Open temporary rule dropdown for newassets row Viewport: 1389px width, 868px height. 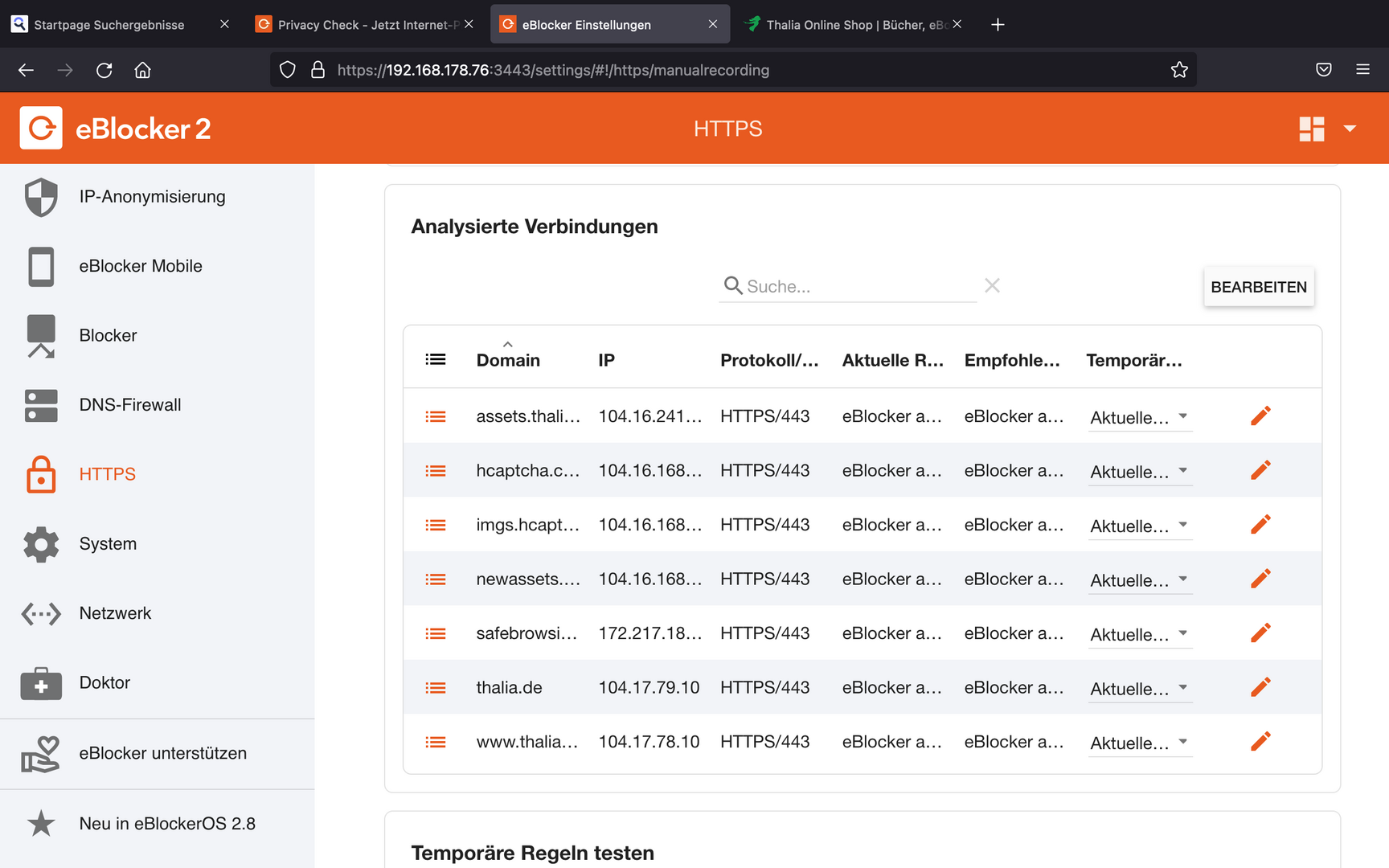coord(1139,580)
